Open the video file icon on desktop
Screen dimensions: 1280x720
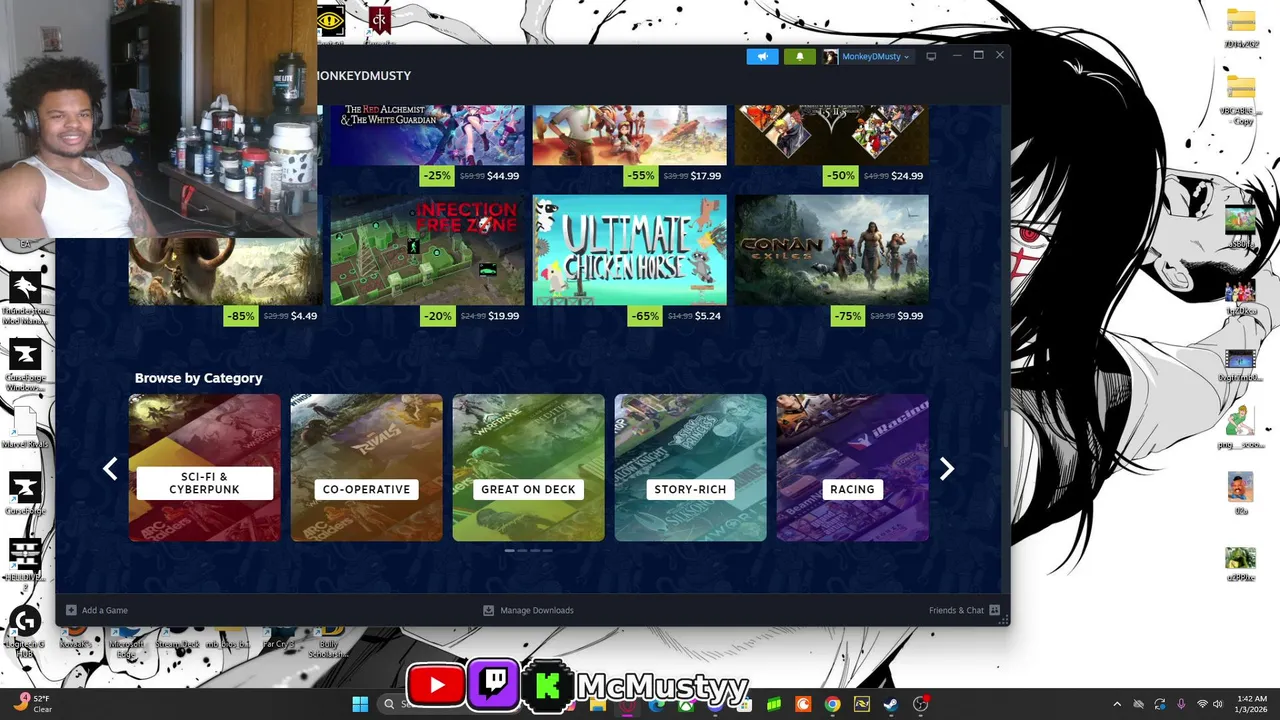point(1241,362)
